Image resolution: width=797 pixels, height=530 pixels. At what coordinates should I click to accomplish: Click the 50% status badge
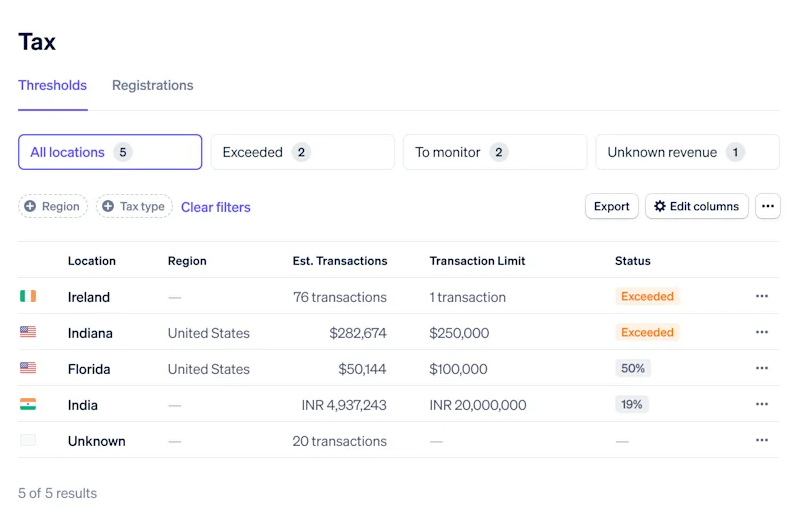(x=633, y=368)
